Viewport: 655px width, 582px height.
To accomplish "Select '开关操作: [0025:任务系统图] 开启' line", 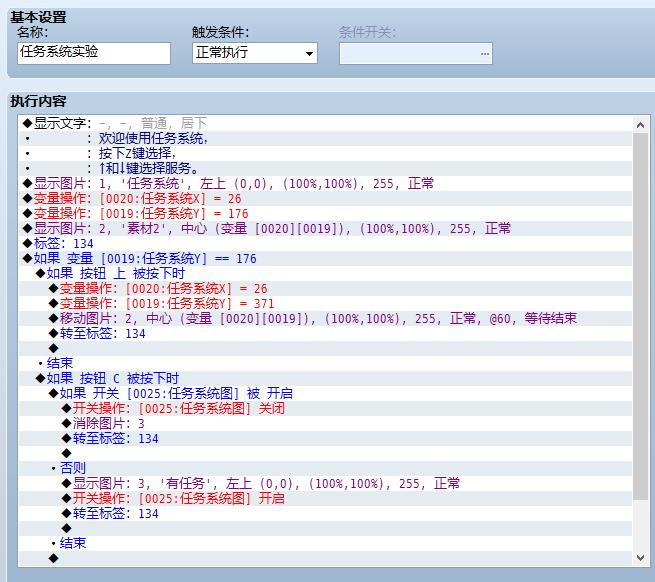I will [325, 498].
